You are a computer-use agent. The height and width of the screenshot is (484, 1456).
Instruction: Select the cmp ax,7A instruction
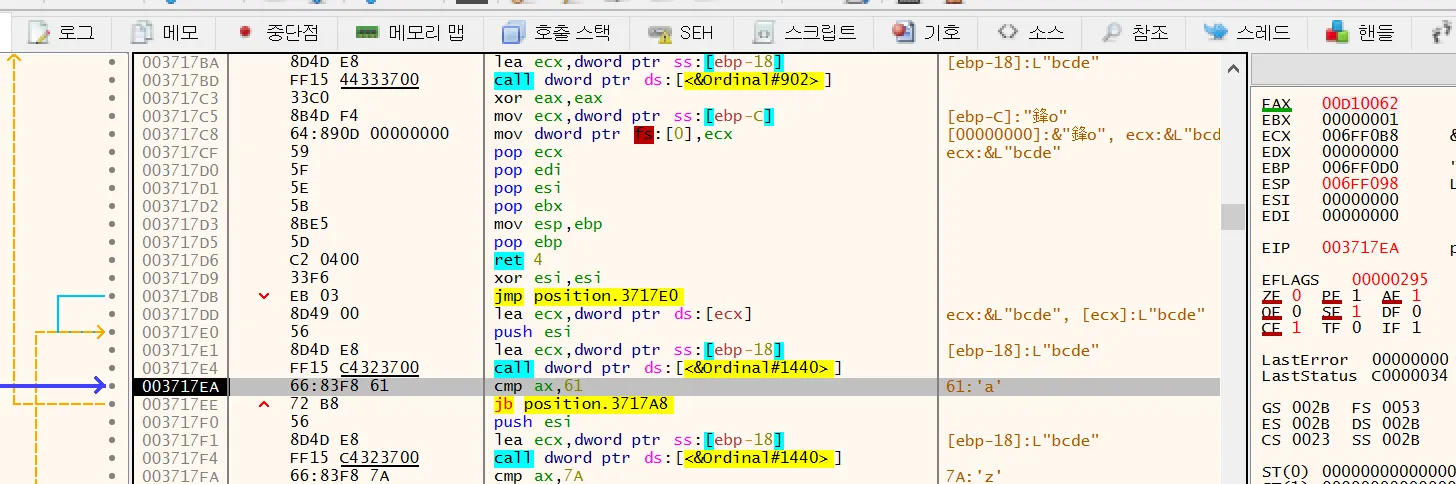[539, 476]
